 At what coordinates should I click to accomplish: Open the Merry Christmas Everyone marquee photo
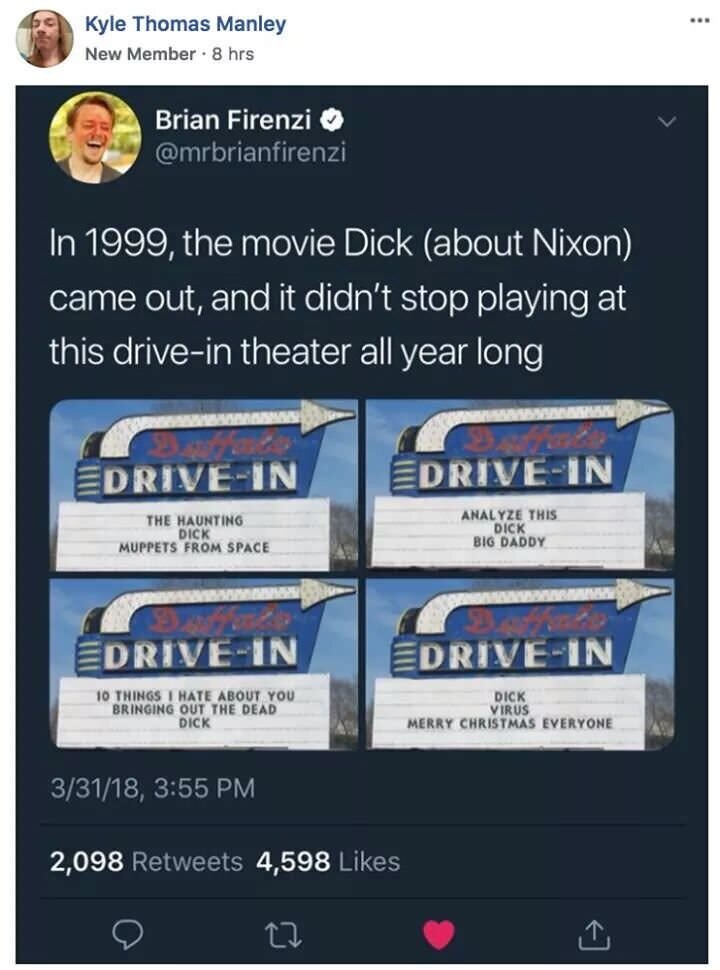pyautogui.click(x=520, y=664)
